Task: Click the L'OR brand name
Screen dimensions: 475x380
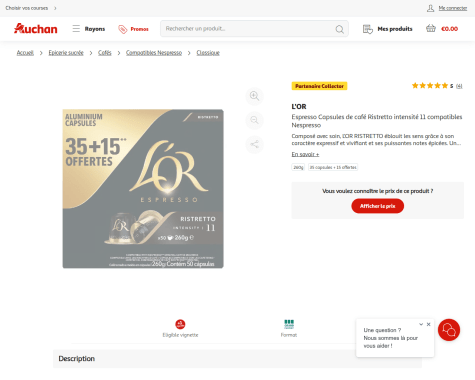Action: (x=299, y=107)
